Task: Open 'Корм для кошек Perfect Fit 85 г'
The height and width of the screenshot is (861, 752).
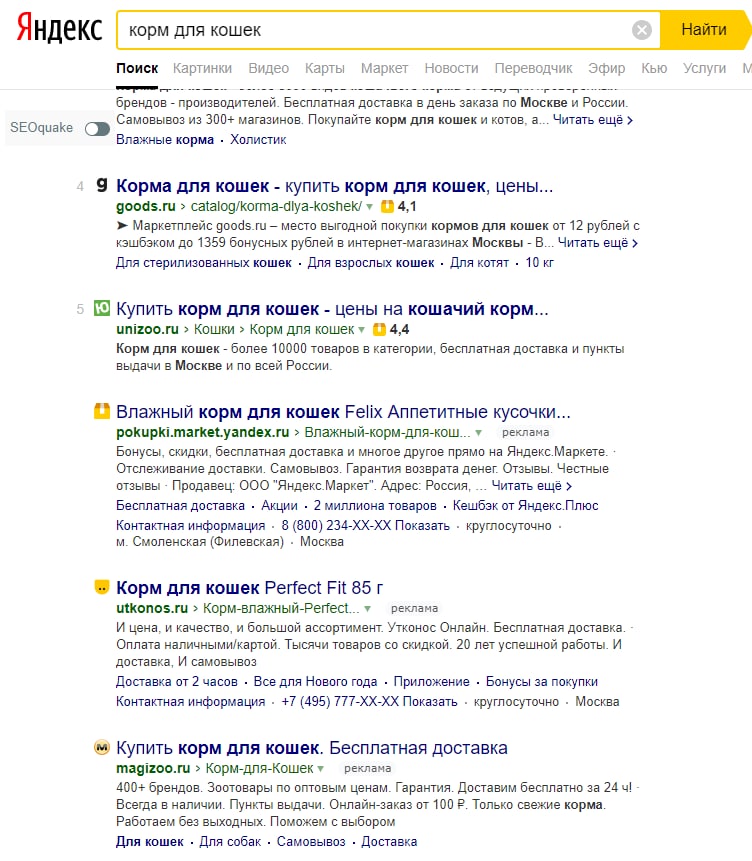Action: click(249, 588)
